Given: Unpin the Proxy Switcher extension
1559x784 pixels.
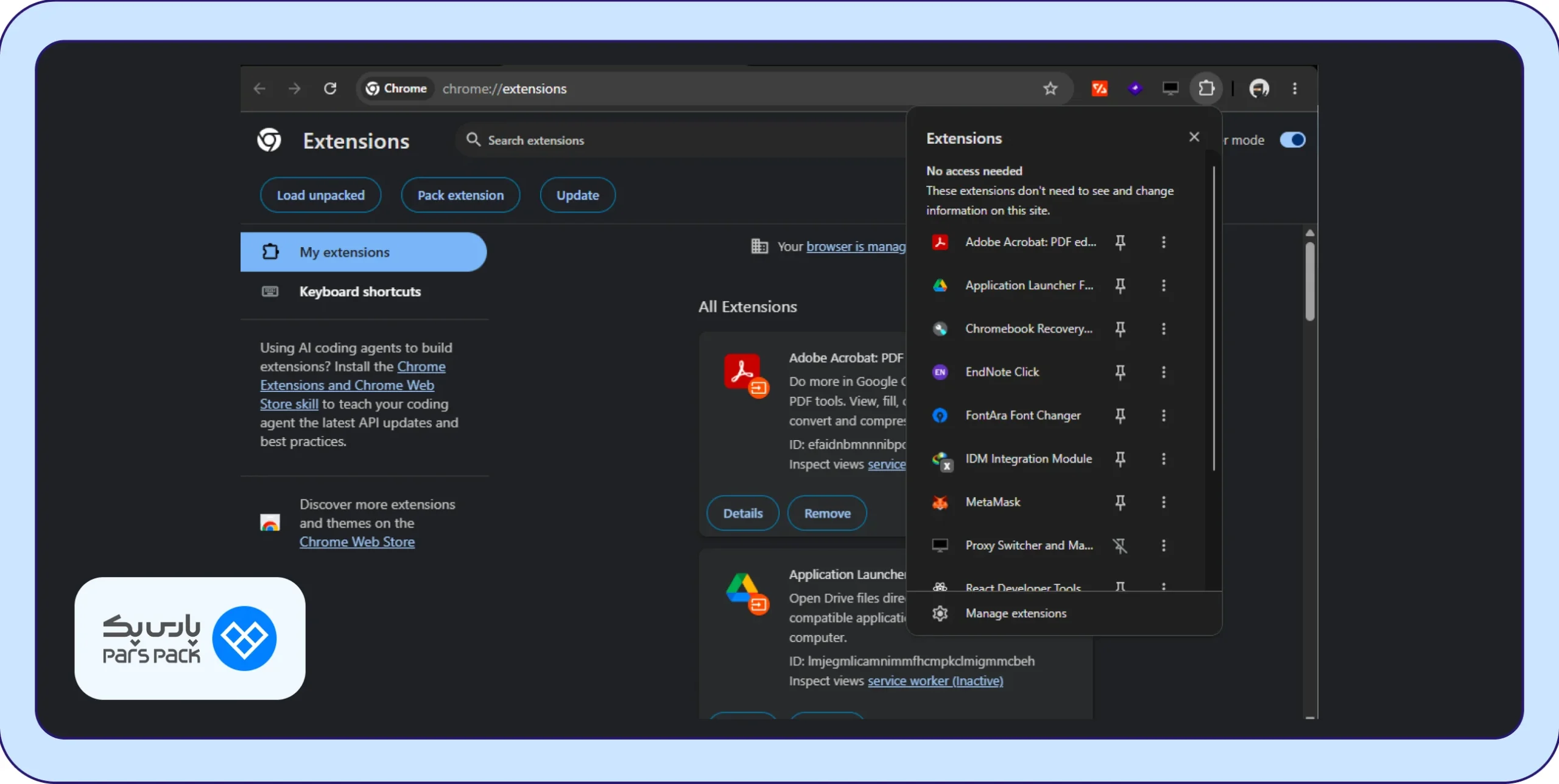Looking at the screenshot, I should [1120, 545].
